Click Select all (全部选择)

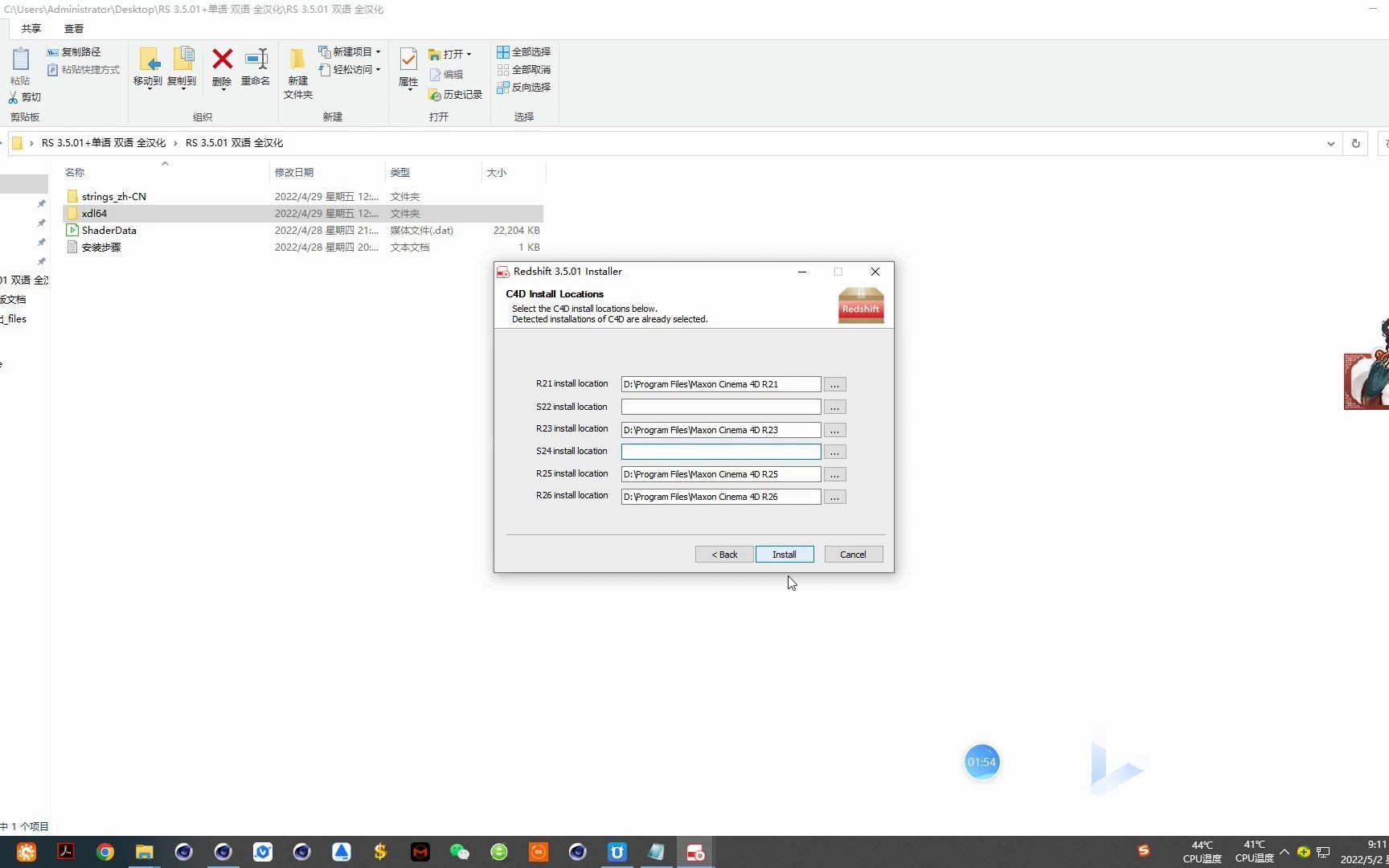523,51
